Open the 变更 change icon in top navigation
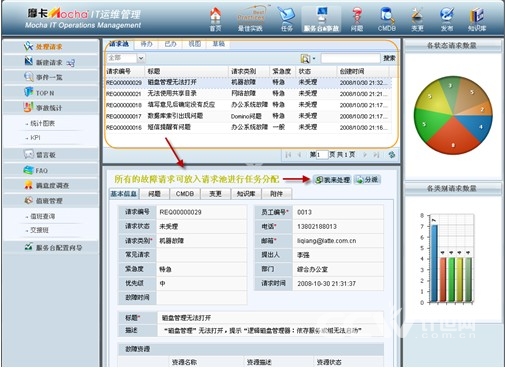Image resolution: width=505 pixels, height=368 pixels. (417, 19)
